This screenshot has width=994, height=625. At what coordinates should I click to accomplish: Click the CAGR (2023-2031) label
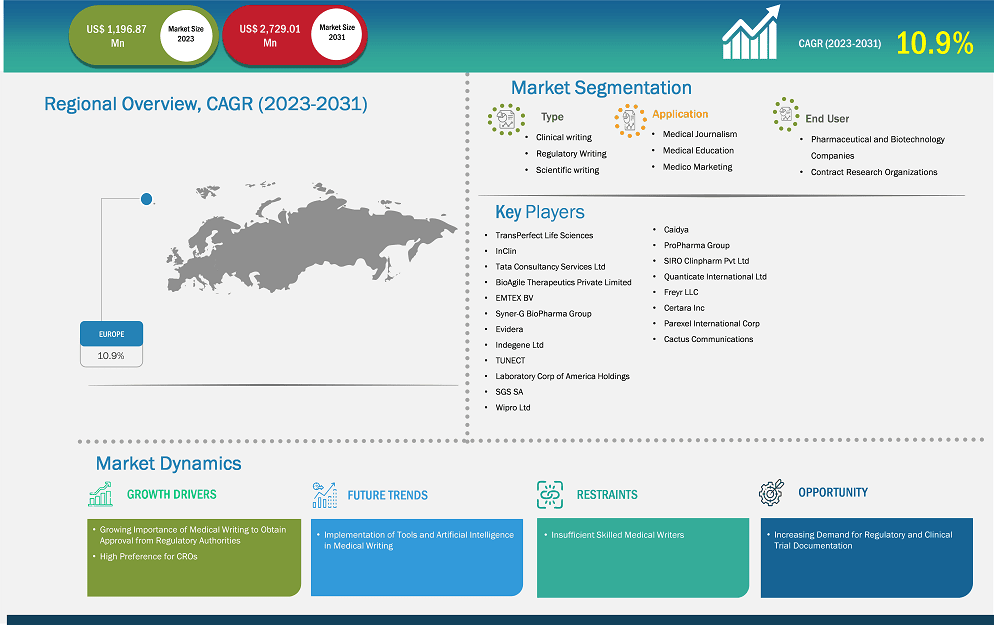839,44
